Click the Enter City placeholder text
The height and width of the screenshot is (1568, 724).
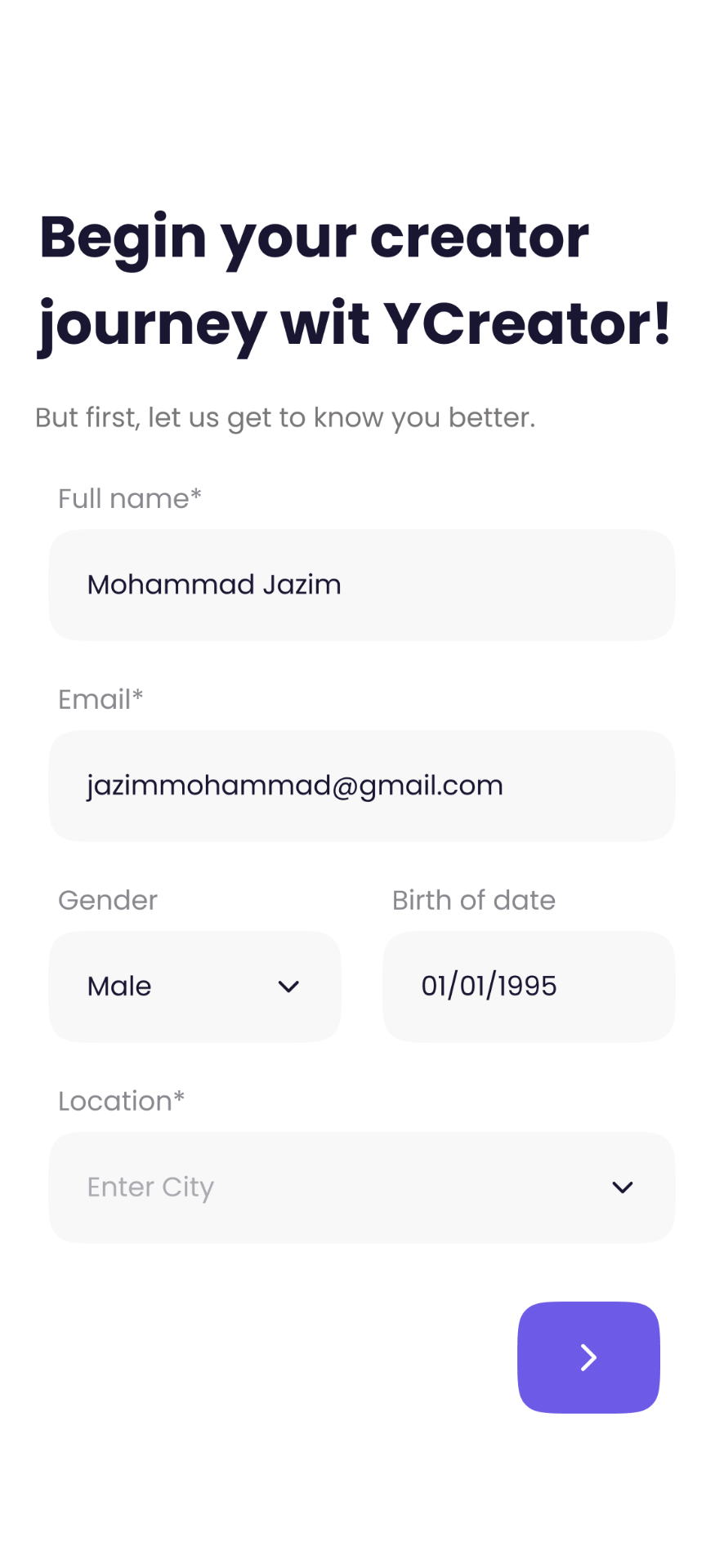point(150,1187)
